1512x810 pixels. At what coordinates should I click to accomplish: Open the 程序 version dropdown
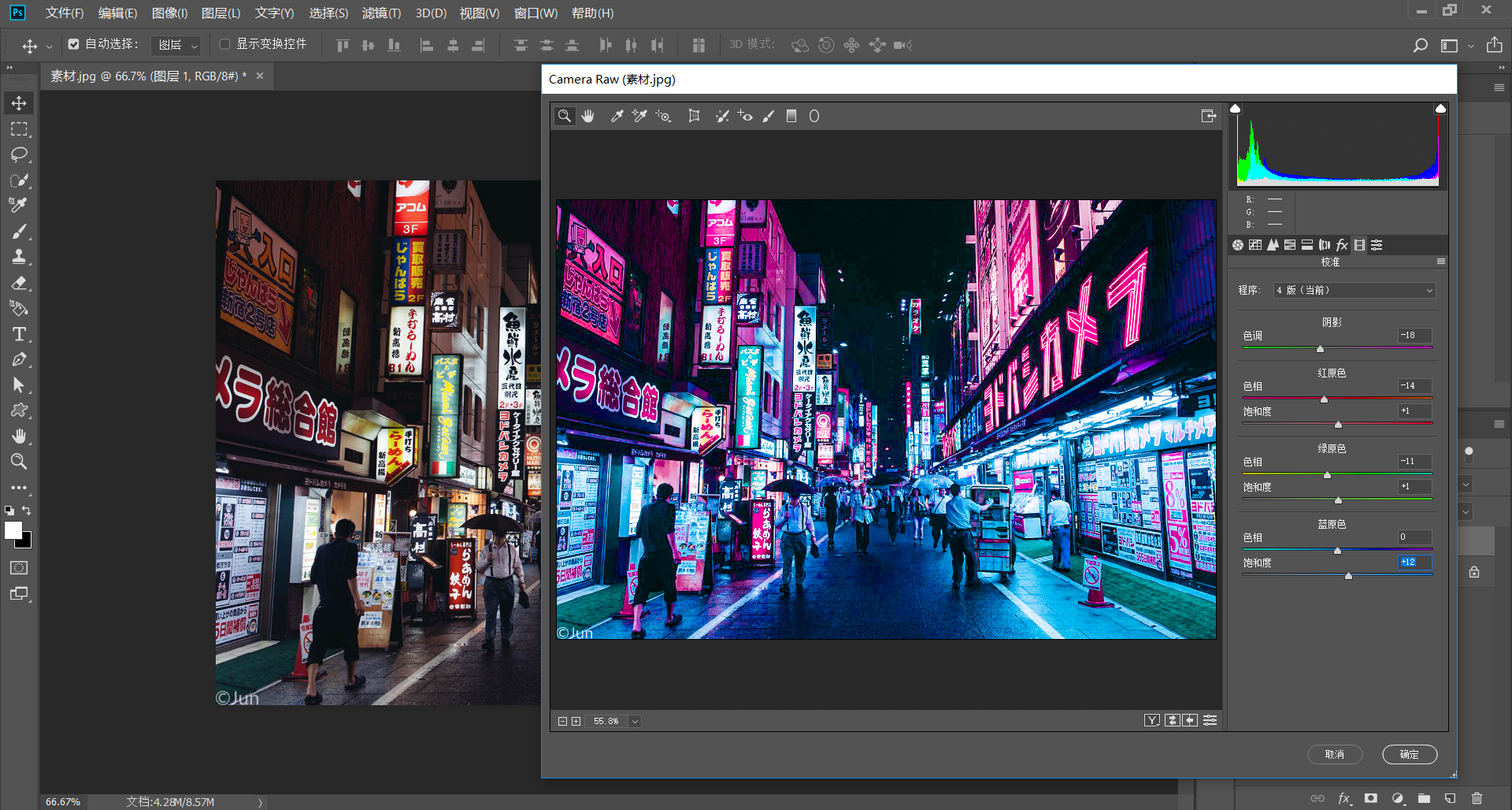click(x=1354, y=290)
